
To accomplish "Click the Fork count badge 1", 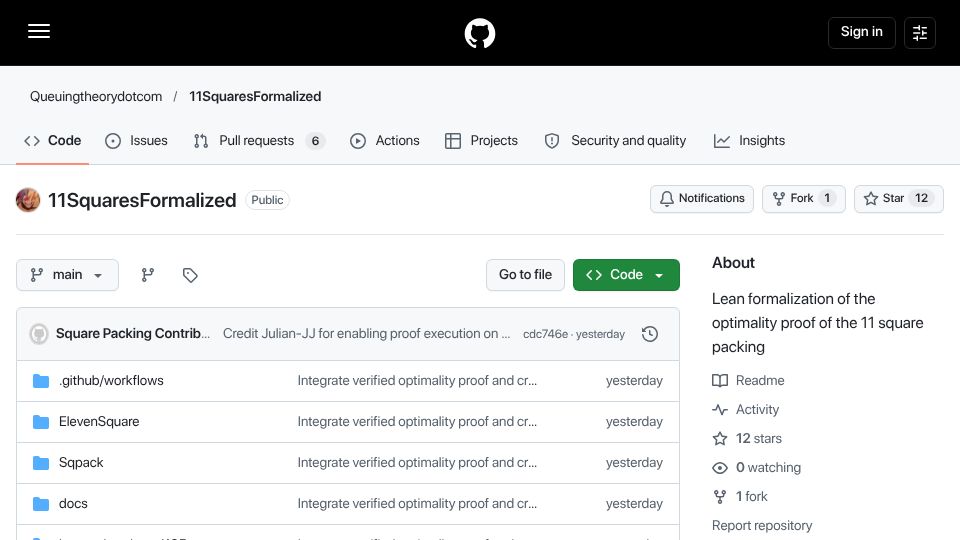I will [x=827, y=198].
